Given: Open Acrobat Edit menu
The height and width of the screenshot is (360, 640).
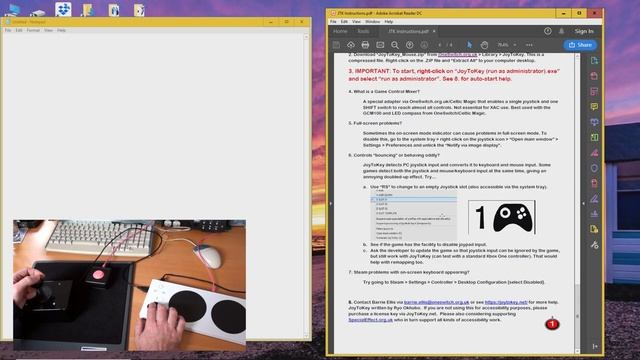Looking at the screenshot, I should click(344, 22).
